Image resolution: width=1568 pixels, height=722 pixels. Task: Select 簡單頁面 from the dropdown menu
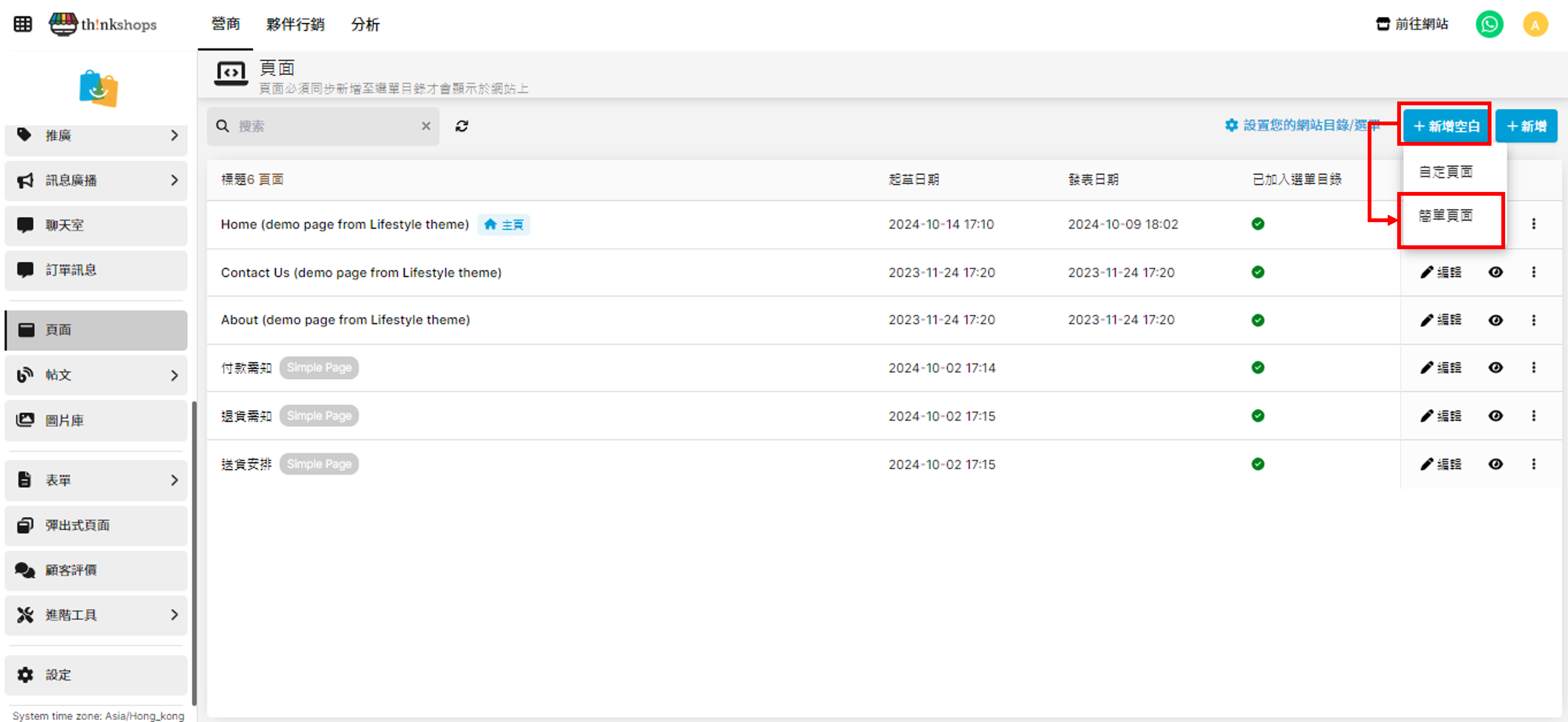(1446, 215)
